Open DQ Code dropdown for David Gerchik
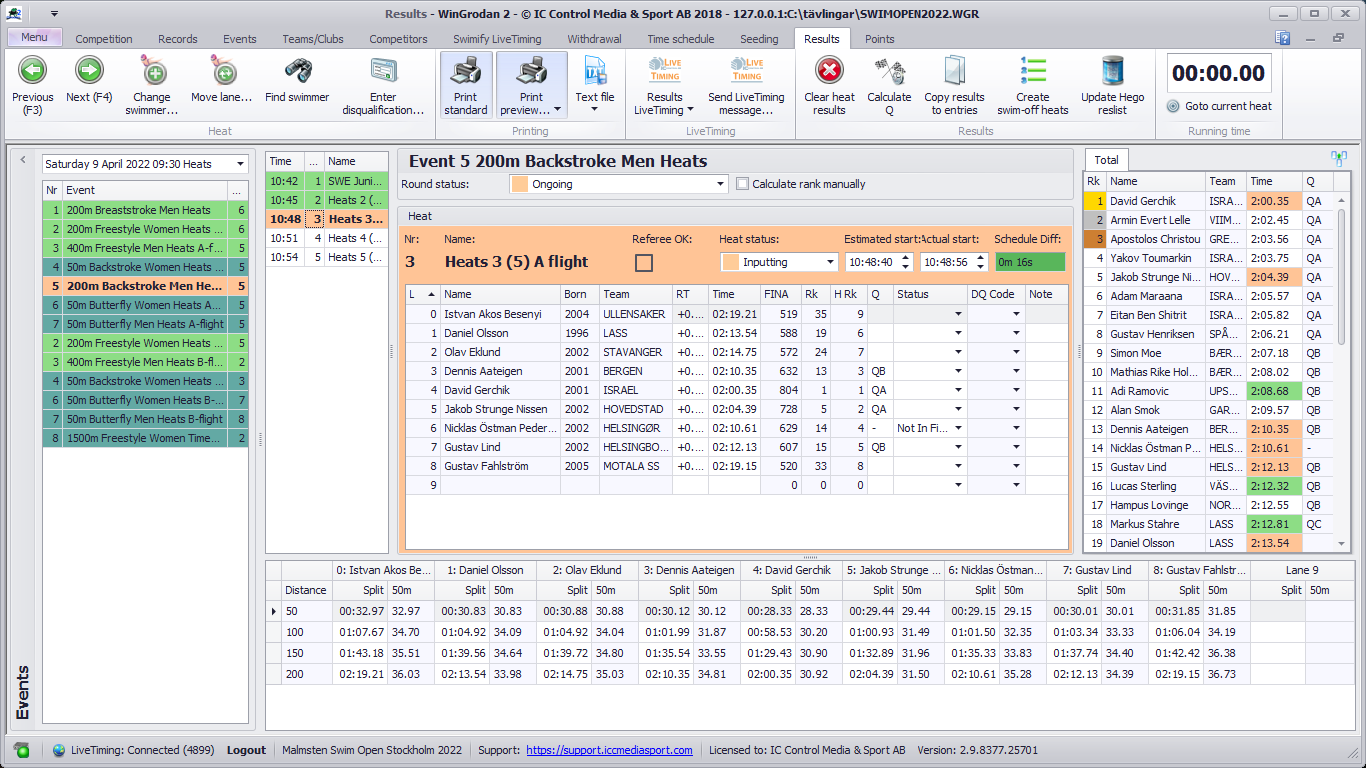The image size is (1366, 768). tap(1017, 390)
